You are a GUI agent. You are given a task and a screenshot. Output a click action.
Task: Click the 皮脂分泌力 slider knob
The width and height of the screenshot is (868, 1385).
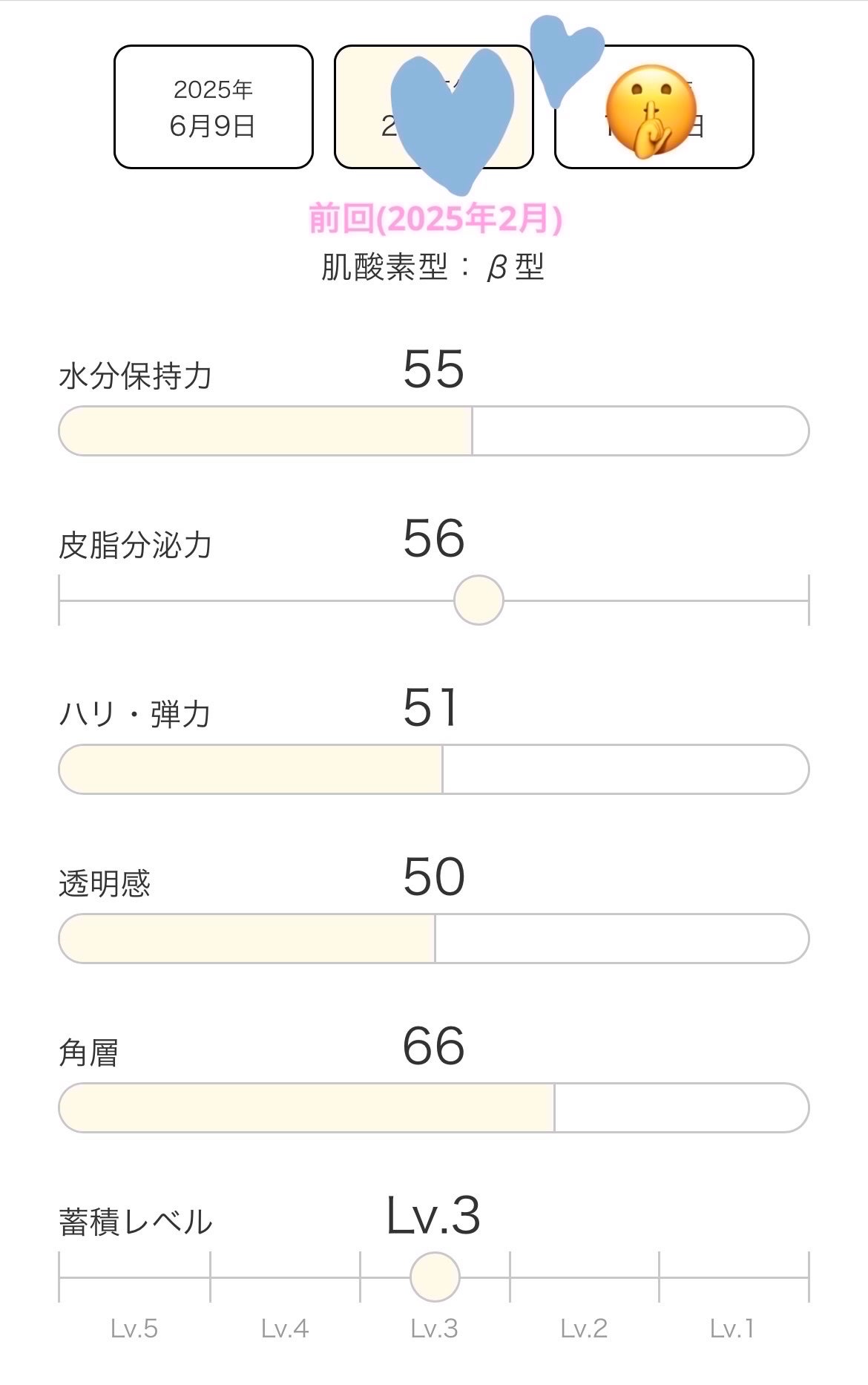click(x=479, y=600)
